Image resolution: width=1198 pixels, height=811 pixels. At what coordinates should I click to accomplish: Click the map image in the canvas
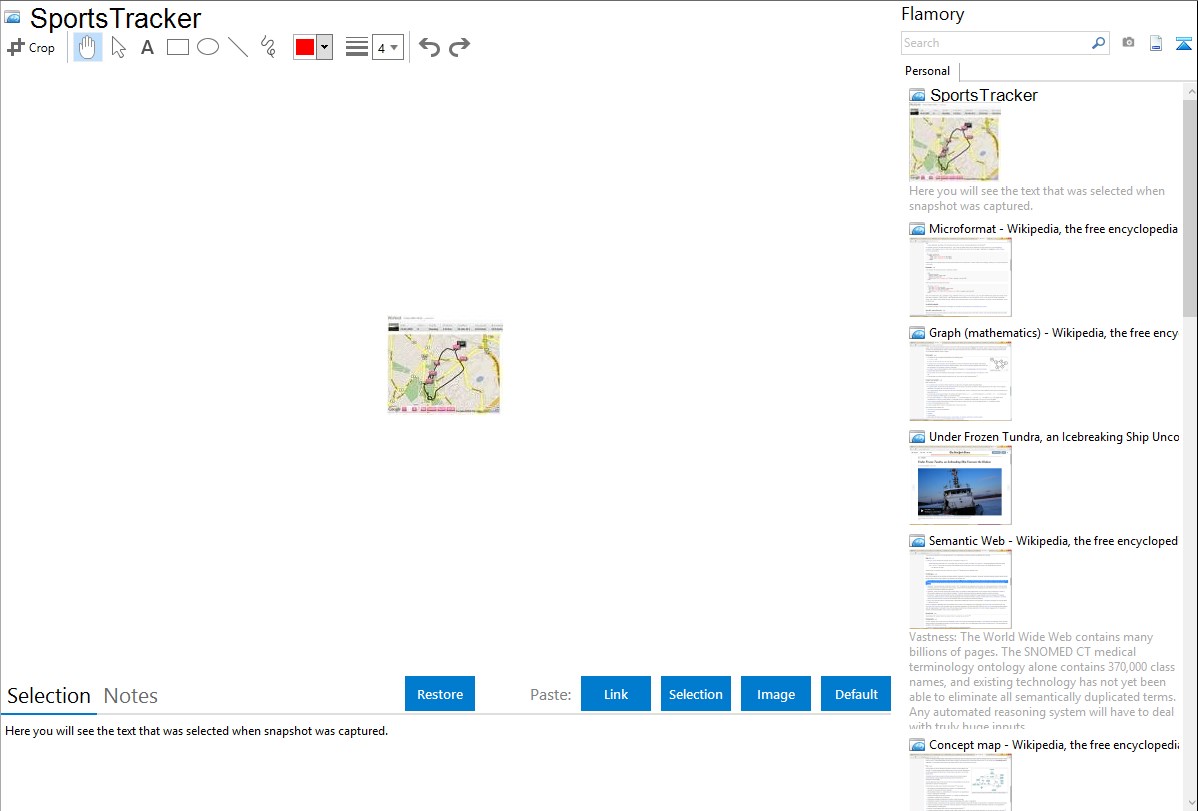(x=445, y=365)
